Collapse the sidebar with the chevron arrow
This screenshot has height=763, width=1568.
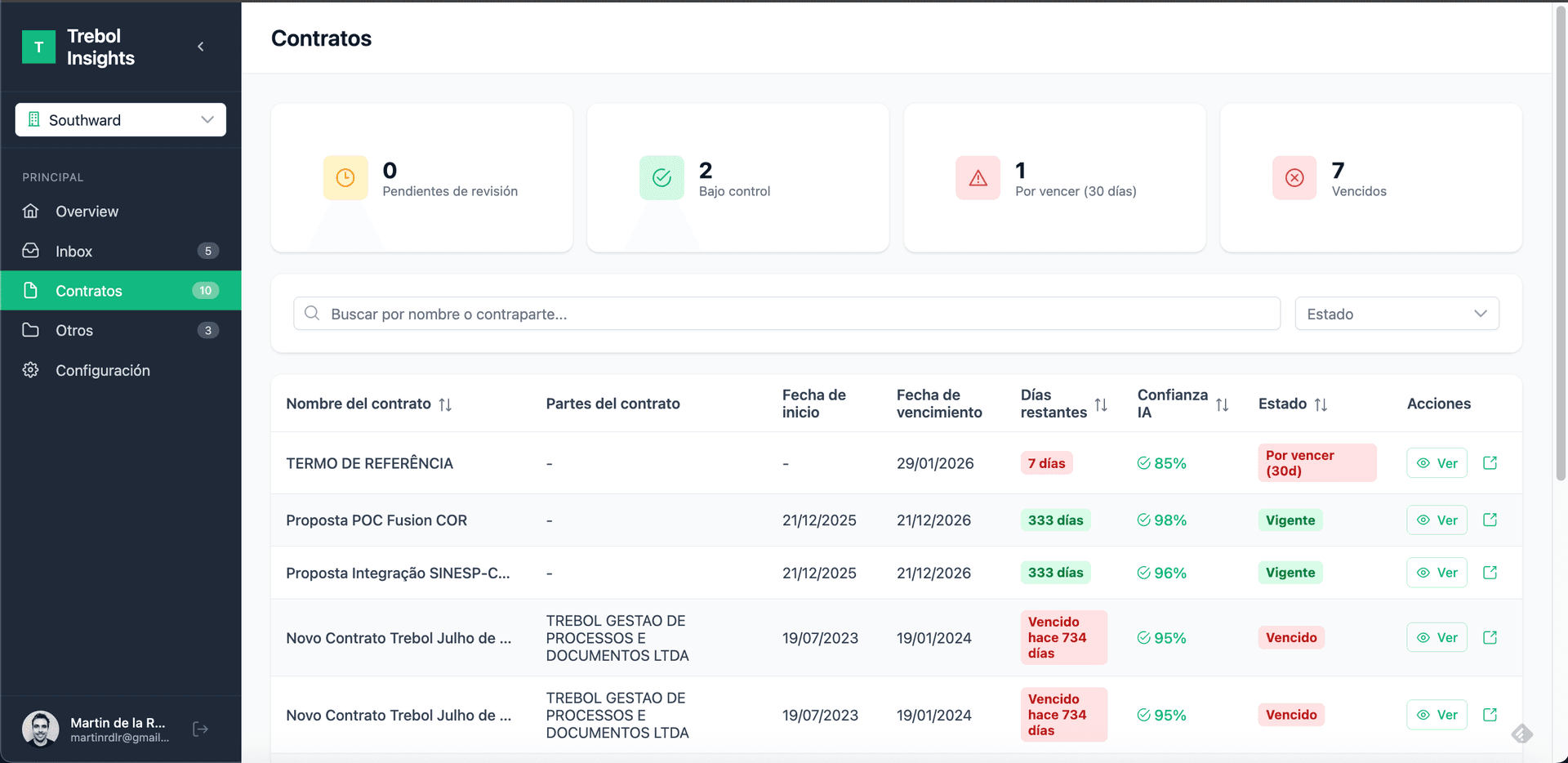coord(200,47)
